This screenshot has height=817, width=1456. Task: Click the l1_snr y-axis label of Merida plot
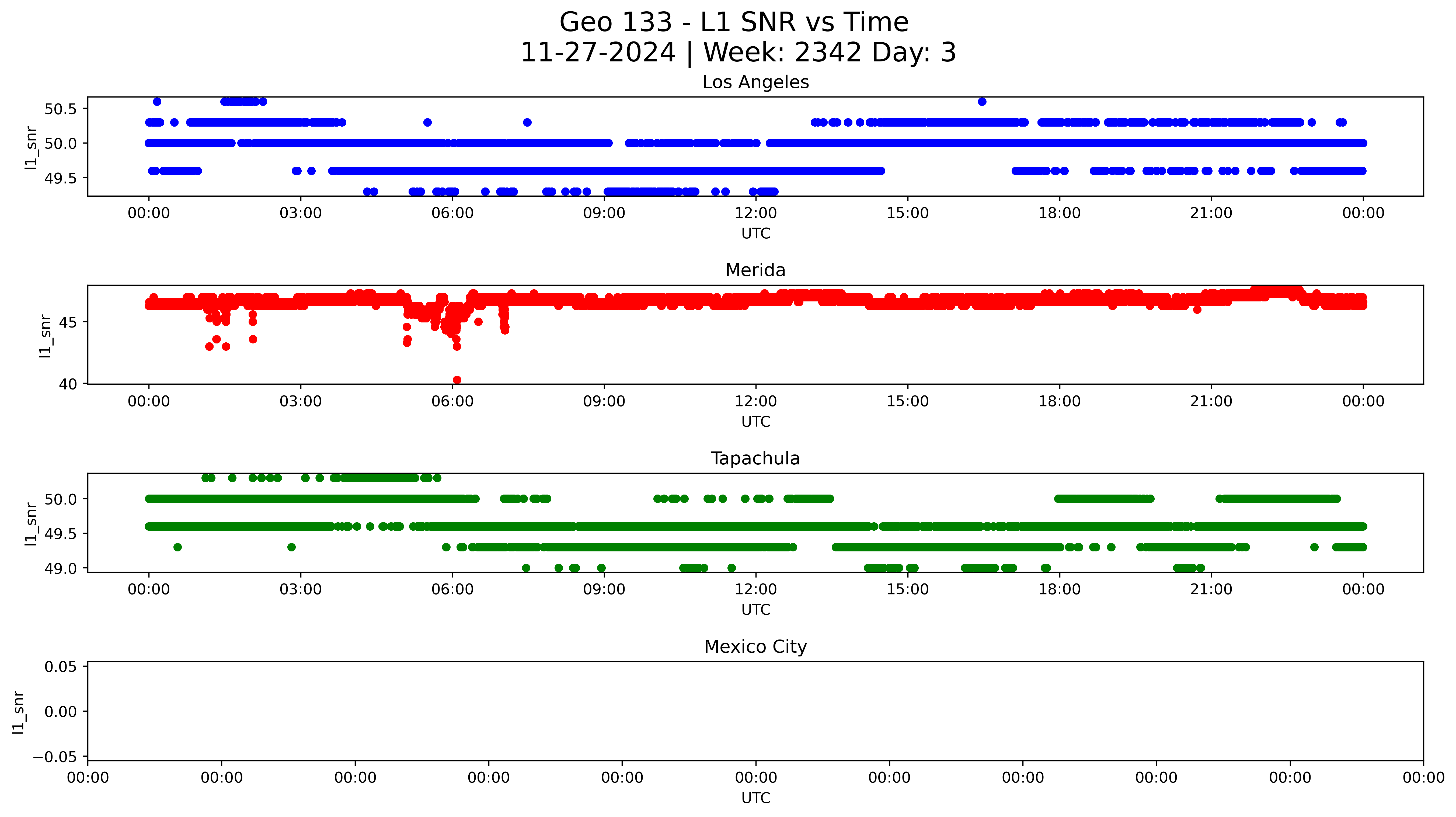pos(45,336)
